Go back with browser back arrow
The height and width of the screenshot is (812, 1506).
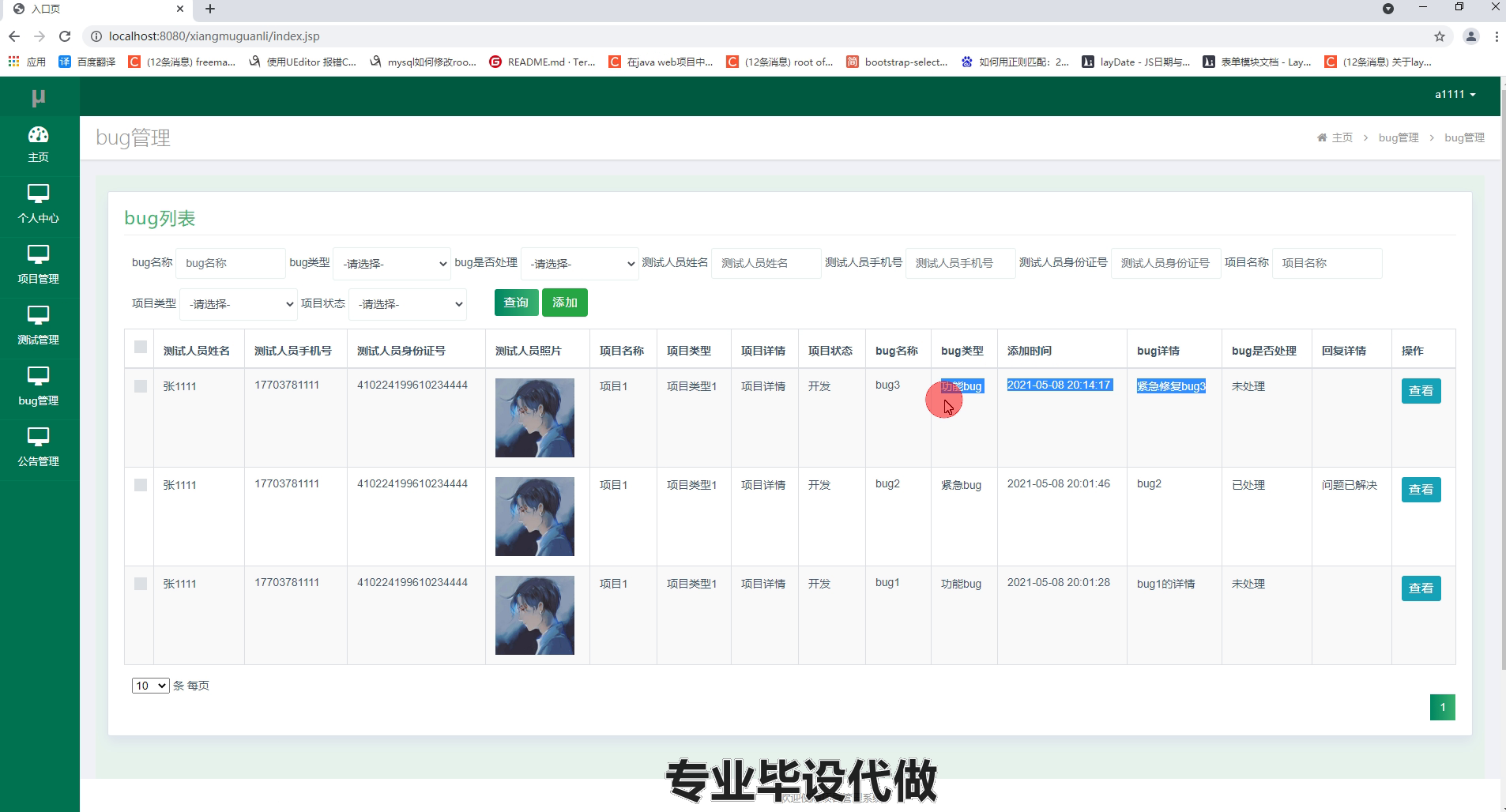[13, 36]
